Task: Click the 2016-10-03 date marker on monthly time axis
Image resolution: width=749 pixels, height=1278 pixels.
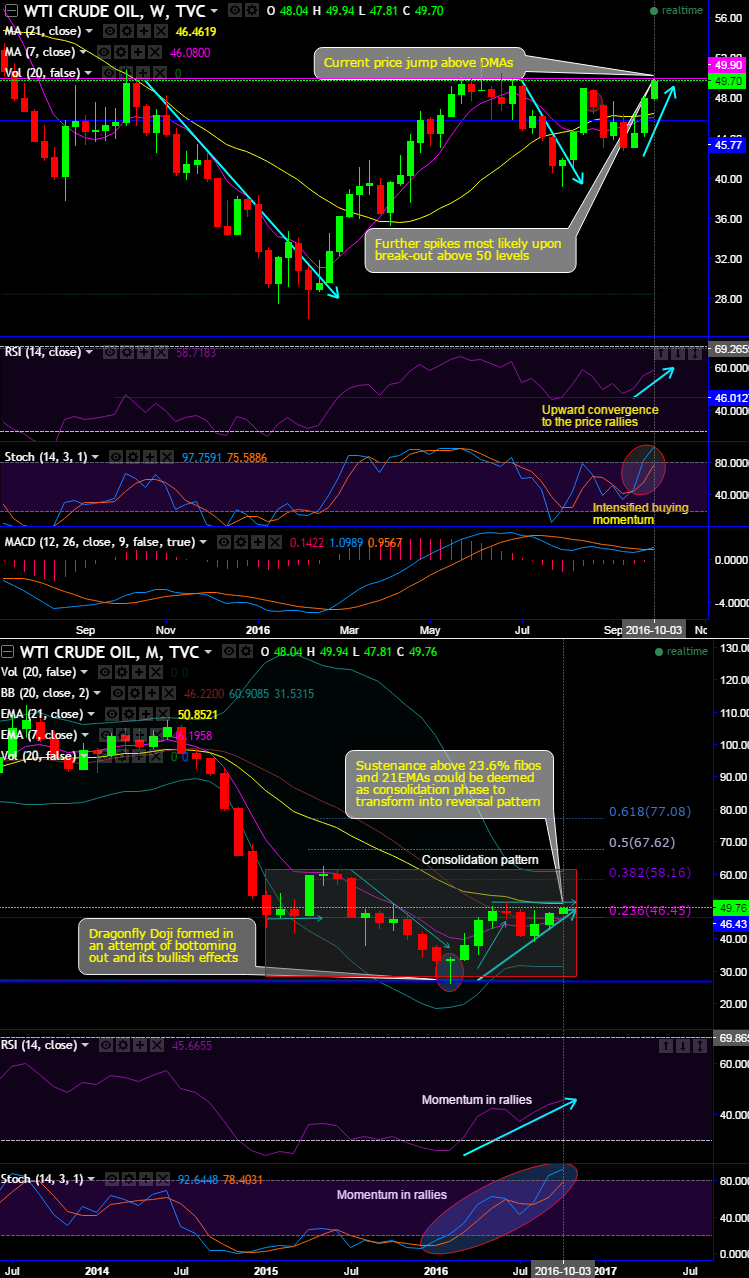Action: [563, 1270]
